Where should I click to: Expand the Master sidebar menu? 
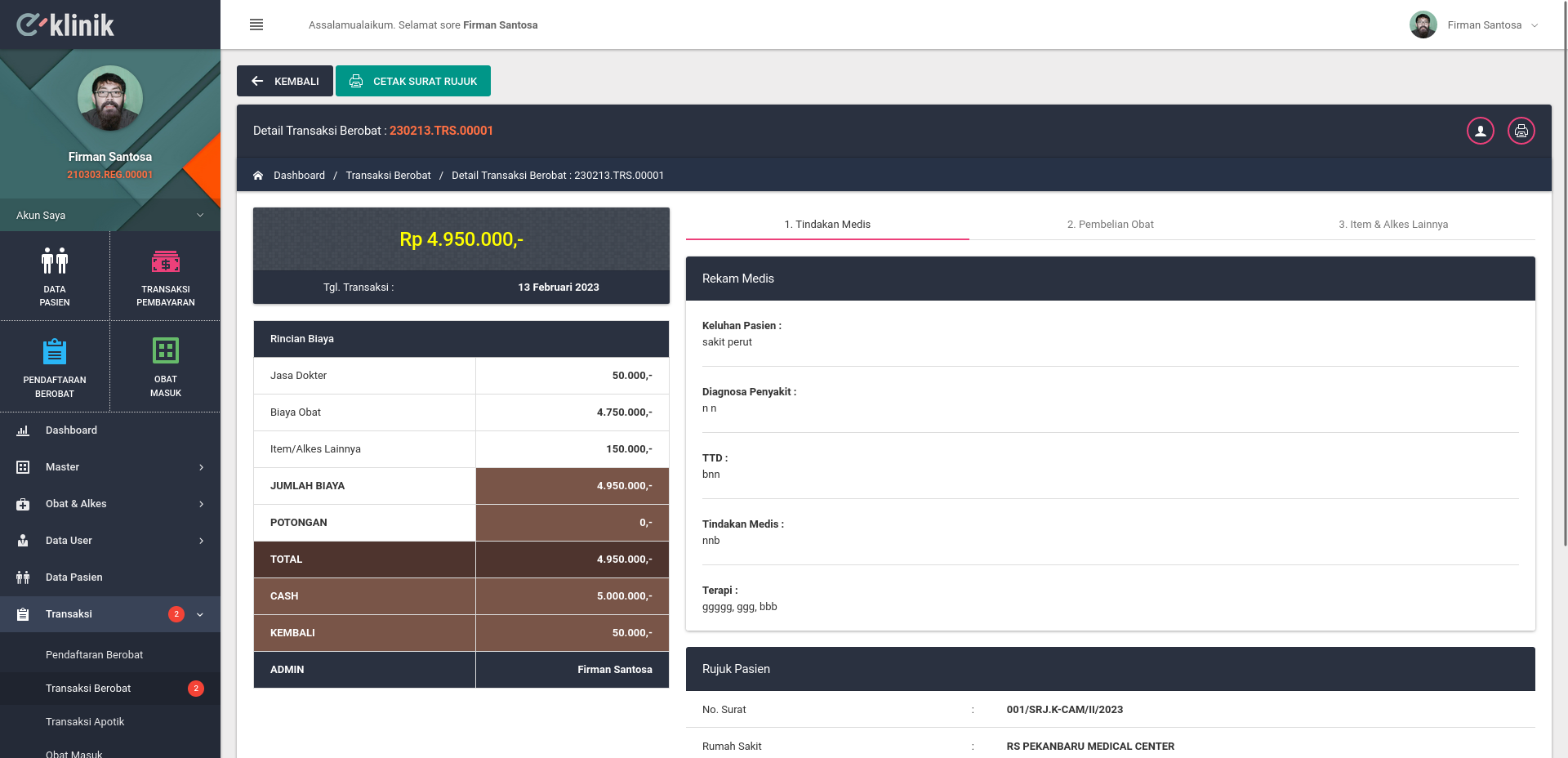(110, 467)
